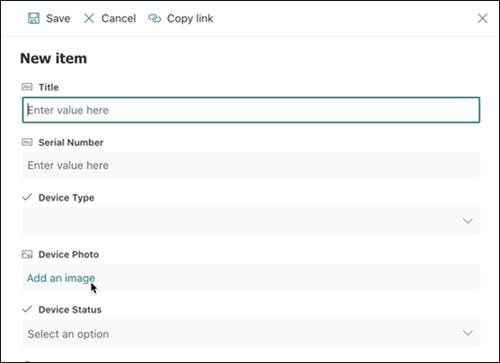500x363 pixels.
Task: Click the Copy link button label
Action: pyautogui.click(x=190, y=19)
